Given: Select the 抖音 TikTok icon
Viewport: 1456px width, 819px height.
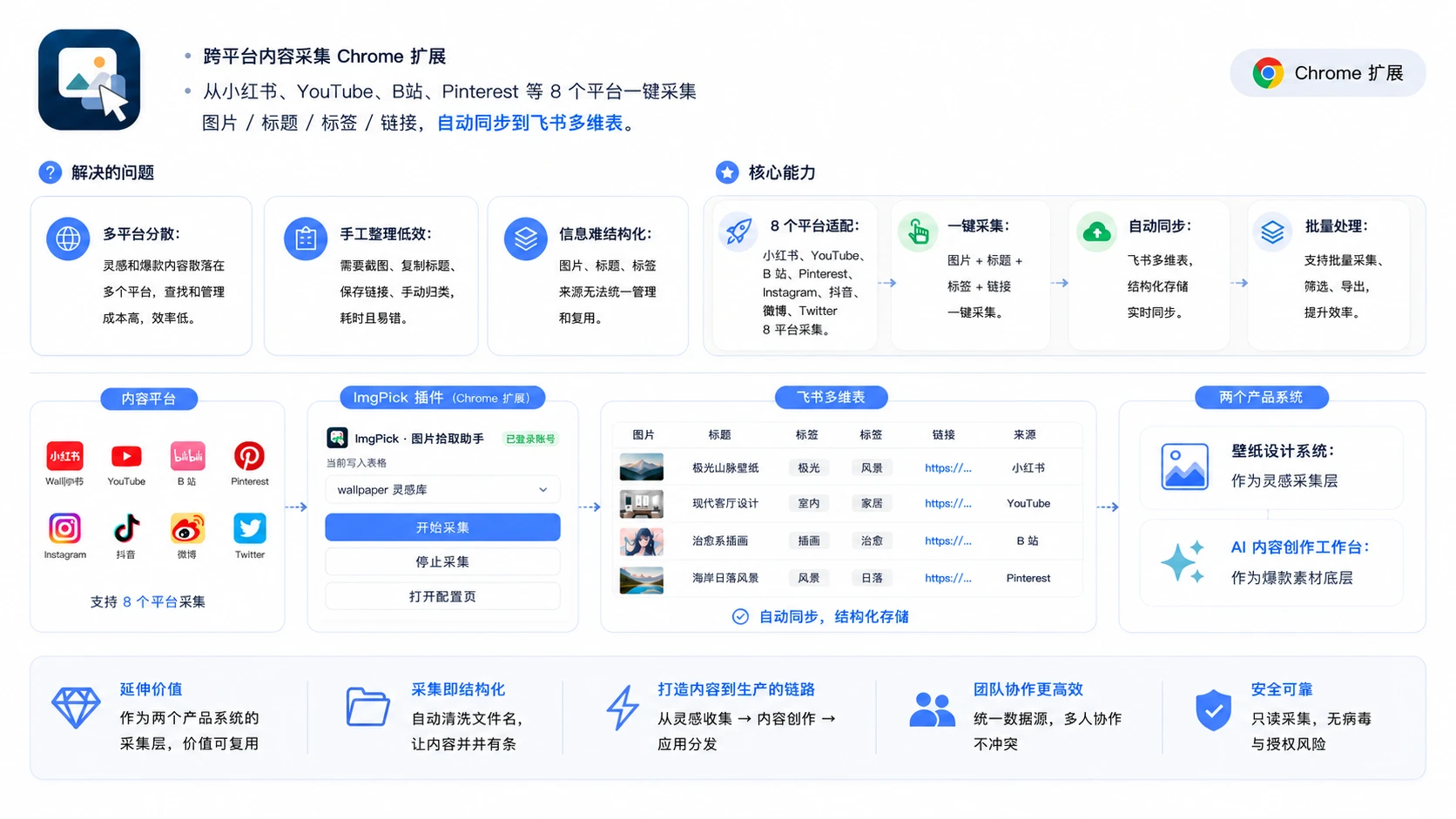Looking at the screenshot, I should tap(126, 528).
